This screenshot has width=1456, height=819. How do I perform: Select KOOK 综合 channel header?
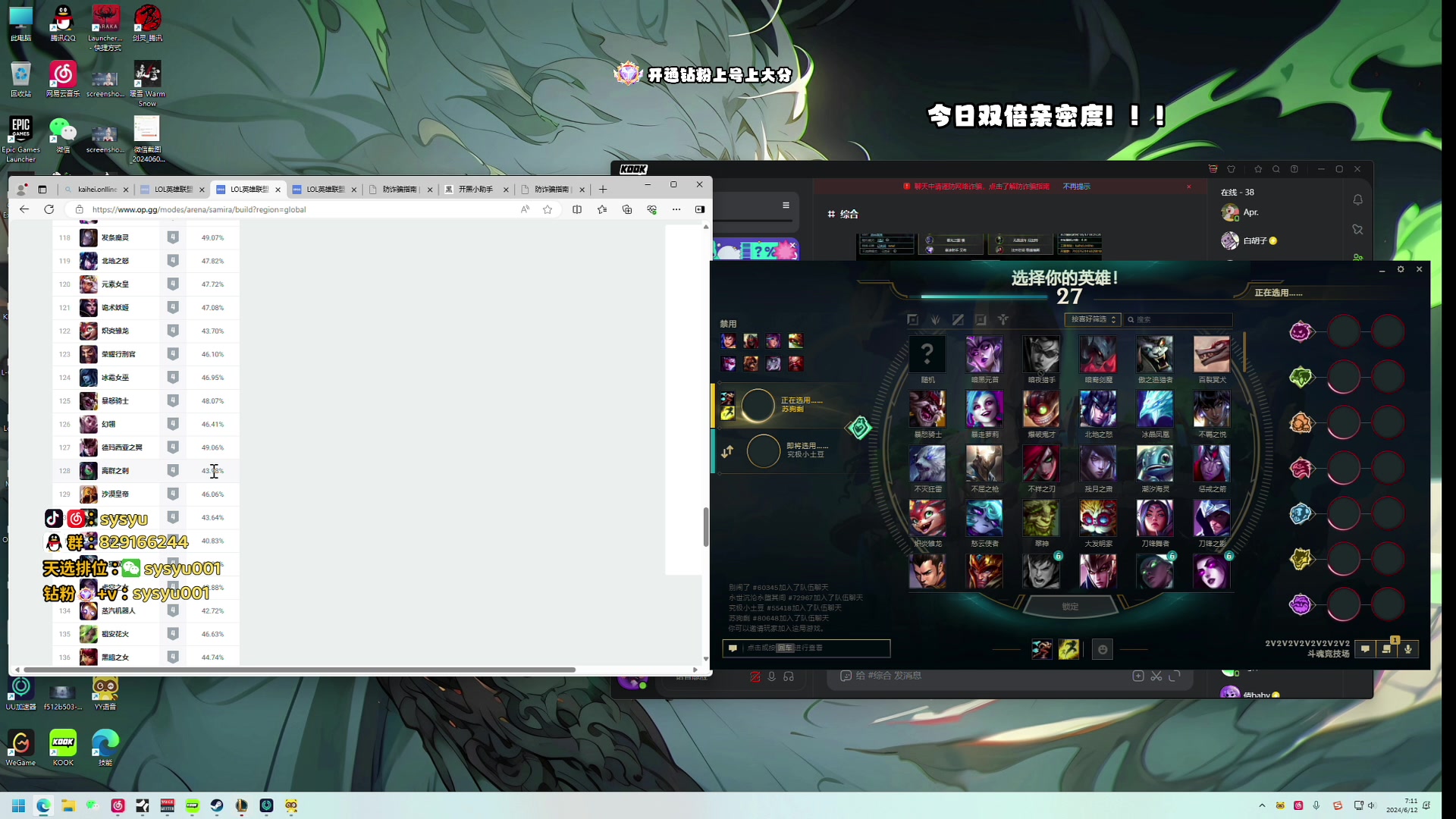coord(843,214)
